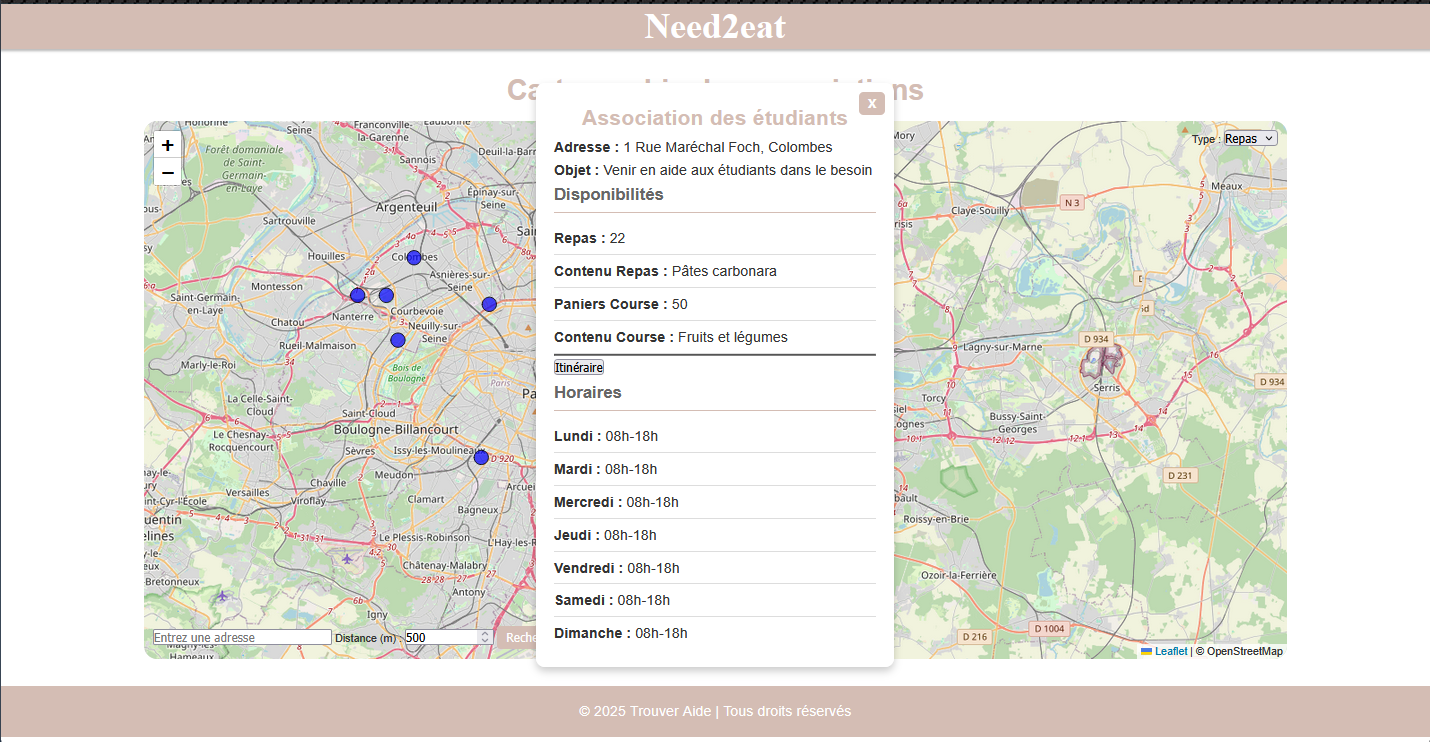Select blue marker above Neuilly-sur-Seine's Seine label
Screen dimensions: 1430x742
coord(398,340)
